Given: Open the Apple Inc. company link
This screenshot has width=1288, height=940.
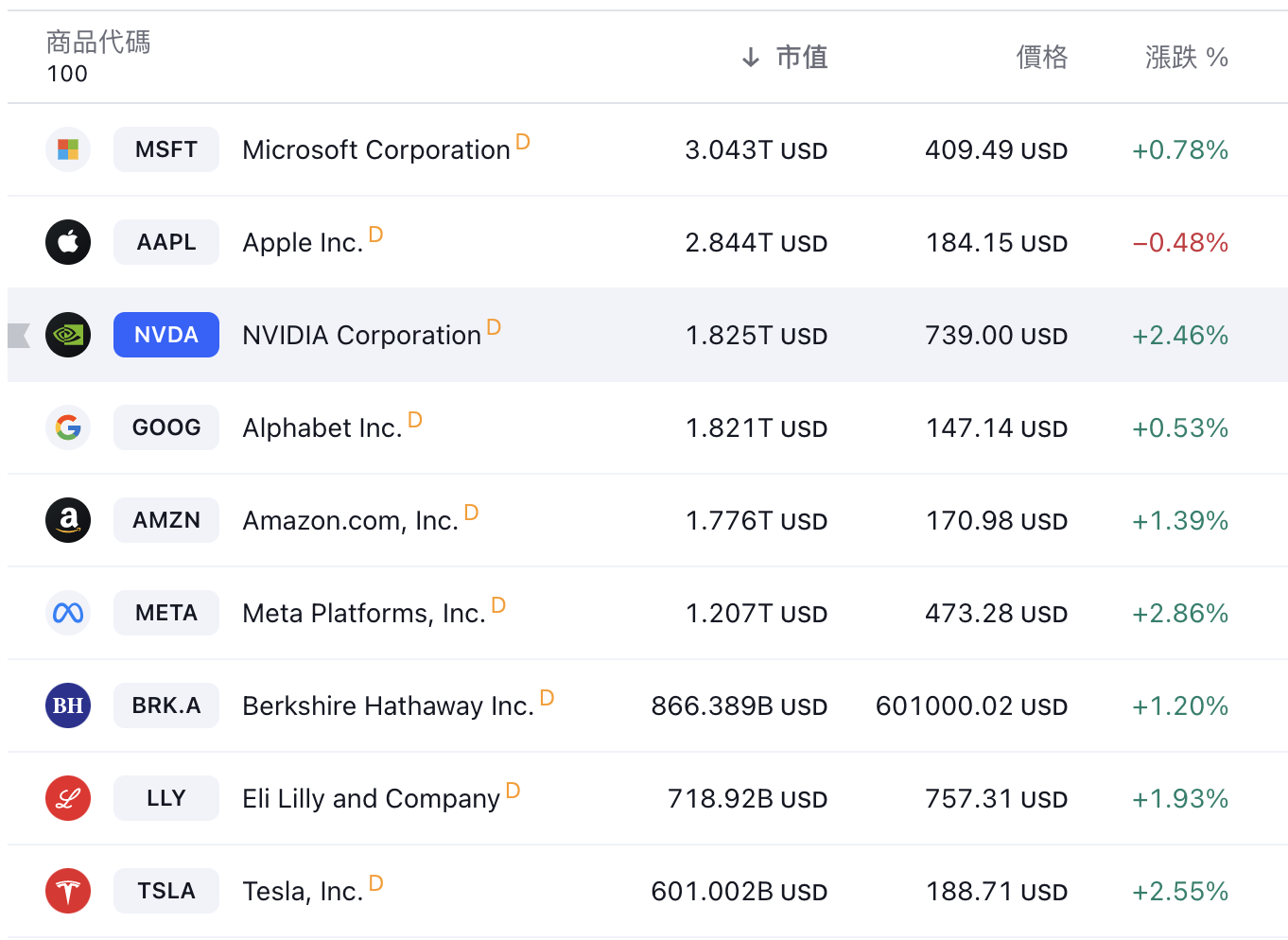Looking at the screenshot, I should click(x=303, y=243).
